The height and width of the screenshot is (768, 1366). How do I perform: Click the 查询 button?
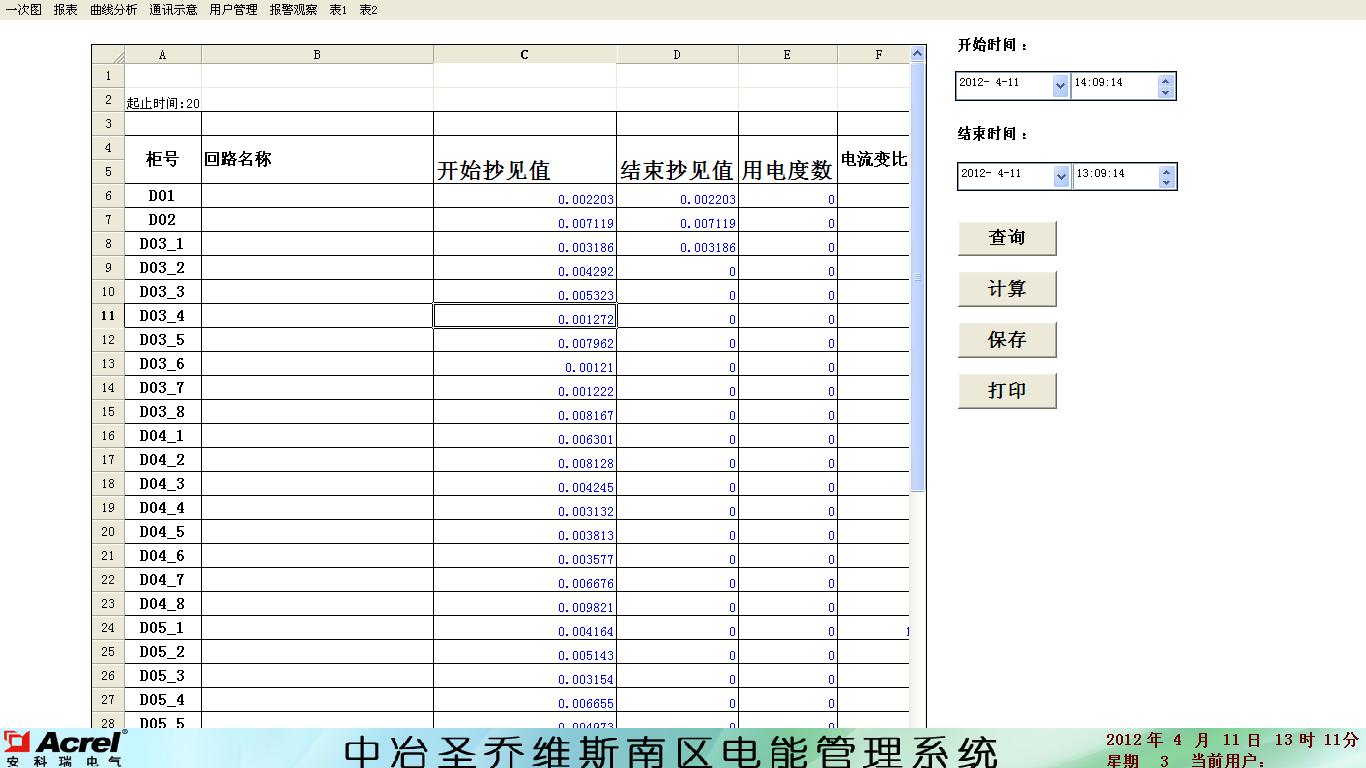click(1007, 238)
